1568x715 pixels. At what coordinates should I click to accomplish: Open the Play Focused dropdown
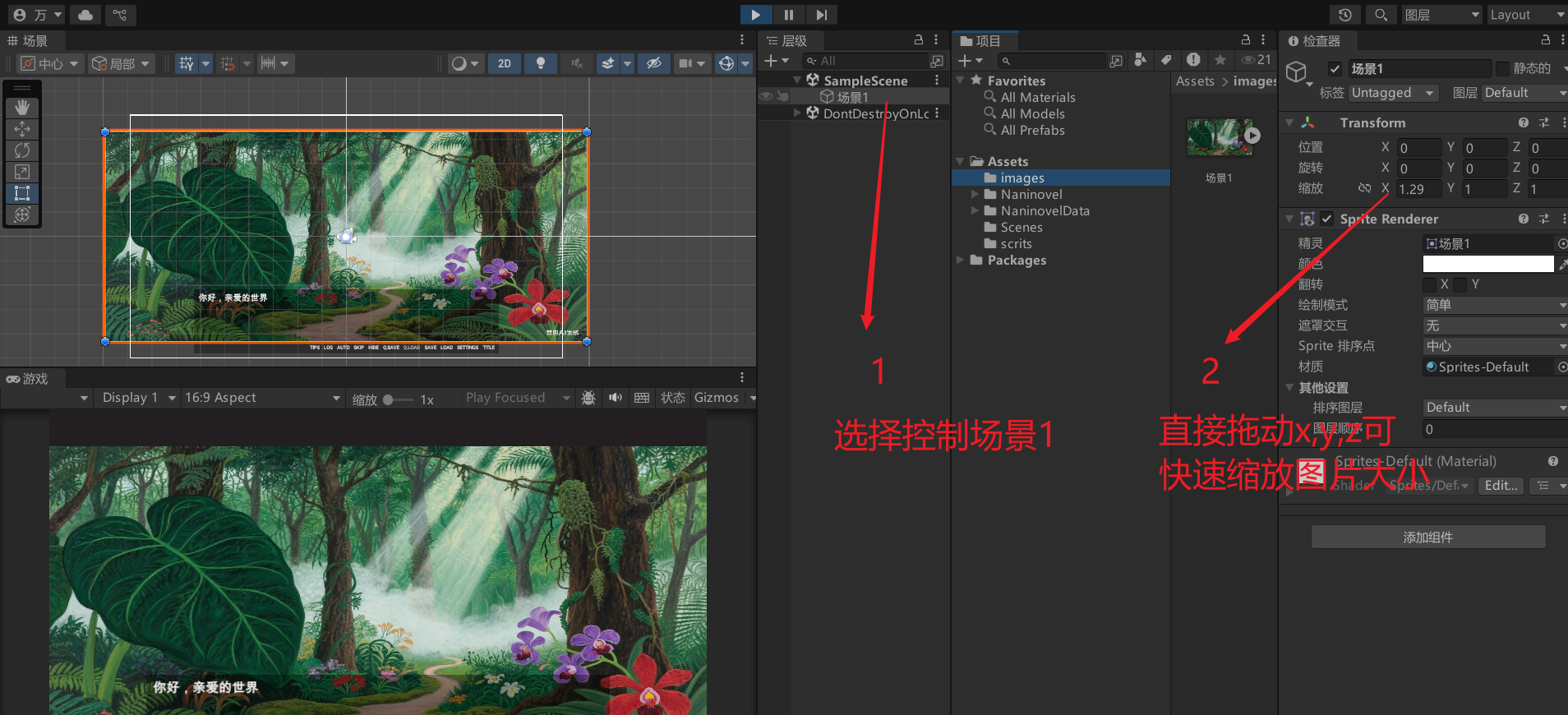[517, 398]
